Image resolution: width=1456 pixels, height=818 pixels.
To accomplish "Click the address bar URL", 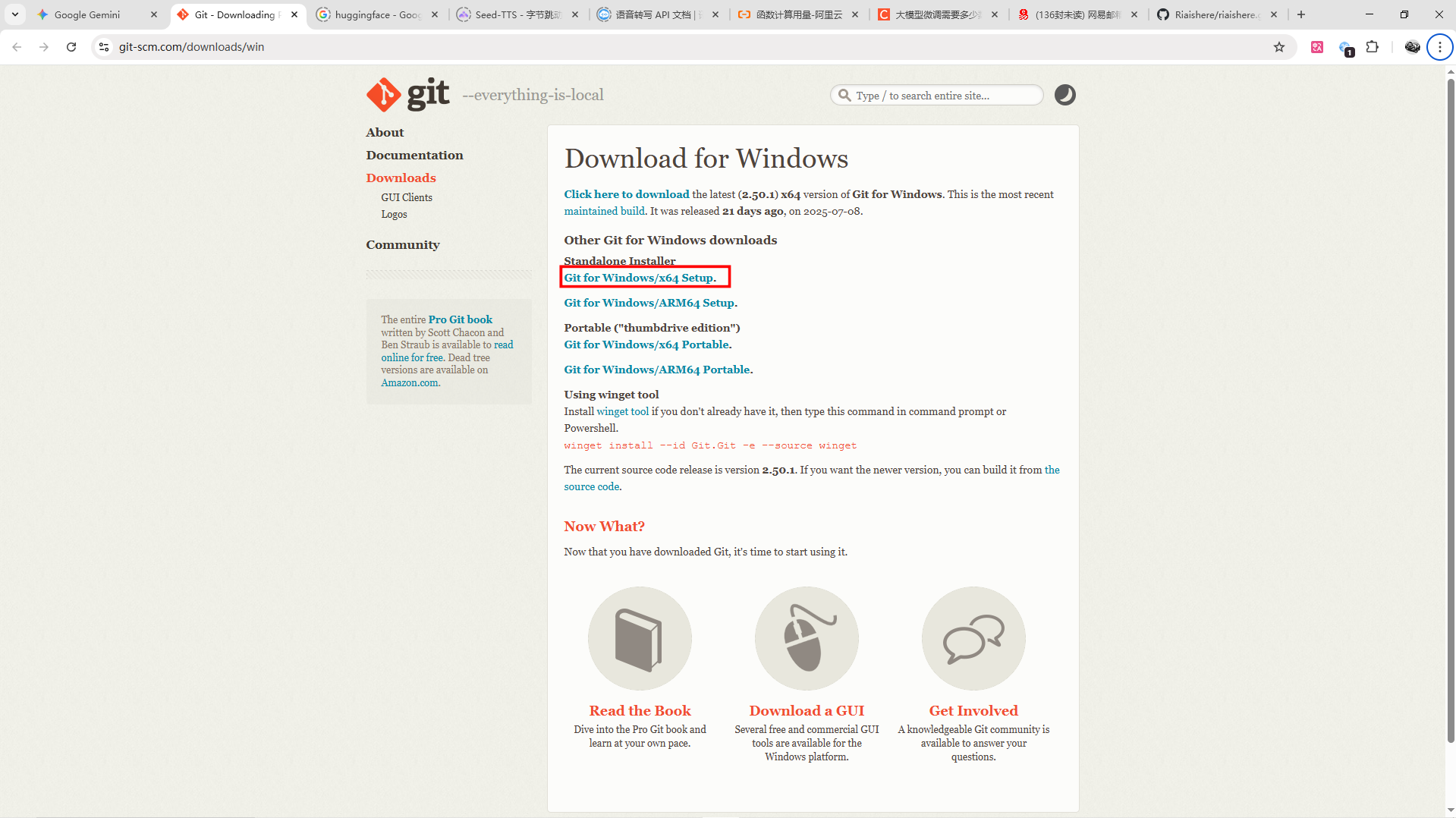I will [191, 47].
